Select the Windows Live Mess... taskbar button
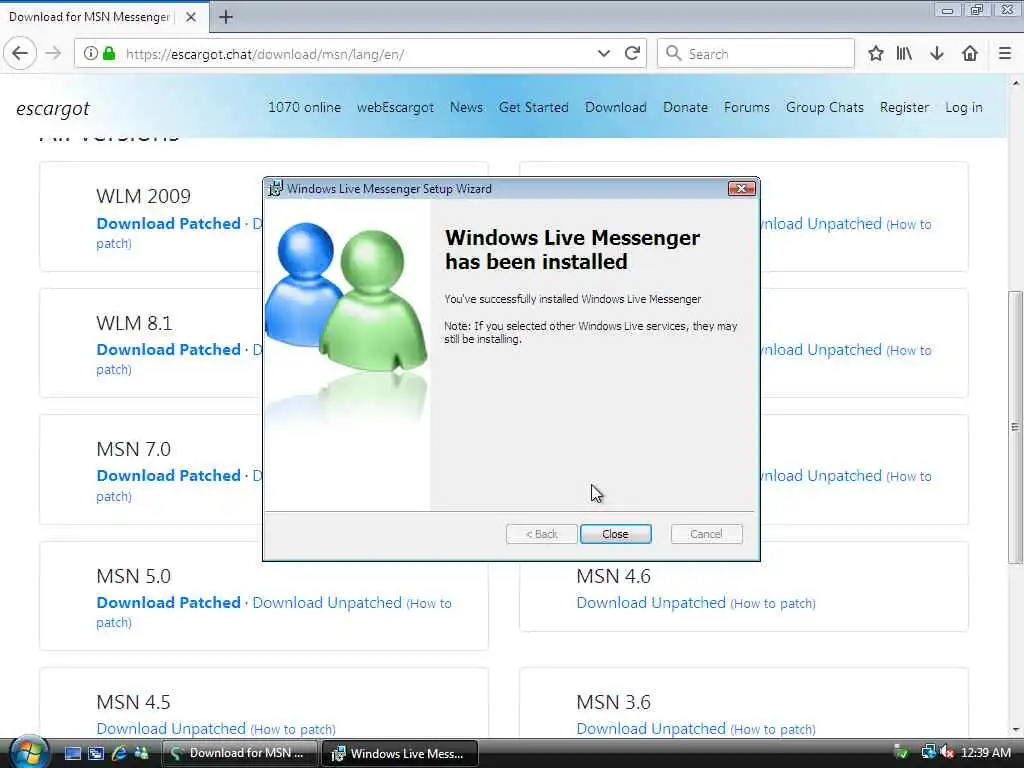This screenshot has width=1024, height=768. (x=400, y=753)
